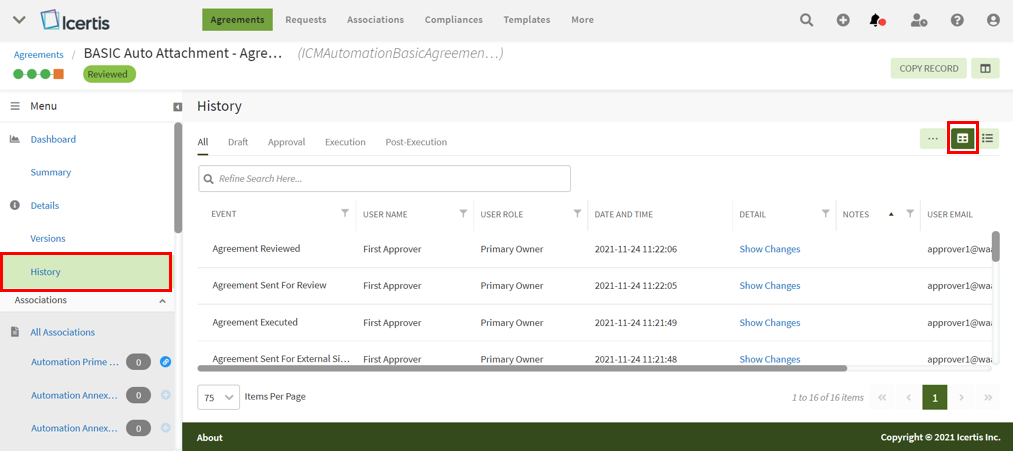The image size is (1013, 454).
Task: Switch to the Approval tab
Action: click(x=286, y=142)
